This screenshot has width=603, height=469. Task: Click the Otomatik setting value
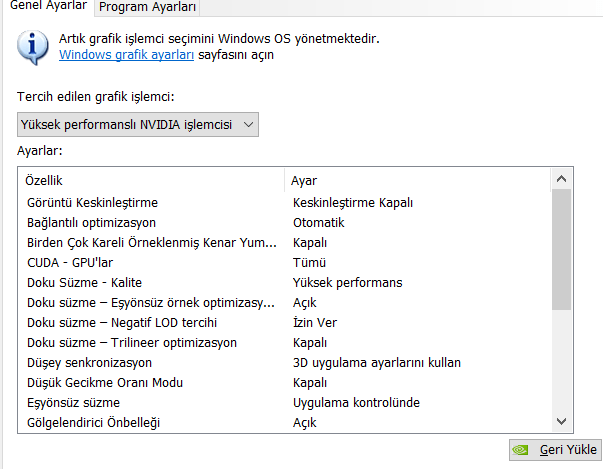pos(318,223)
